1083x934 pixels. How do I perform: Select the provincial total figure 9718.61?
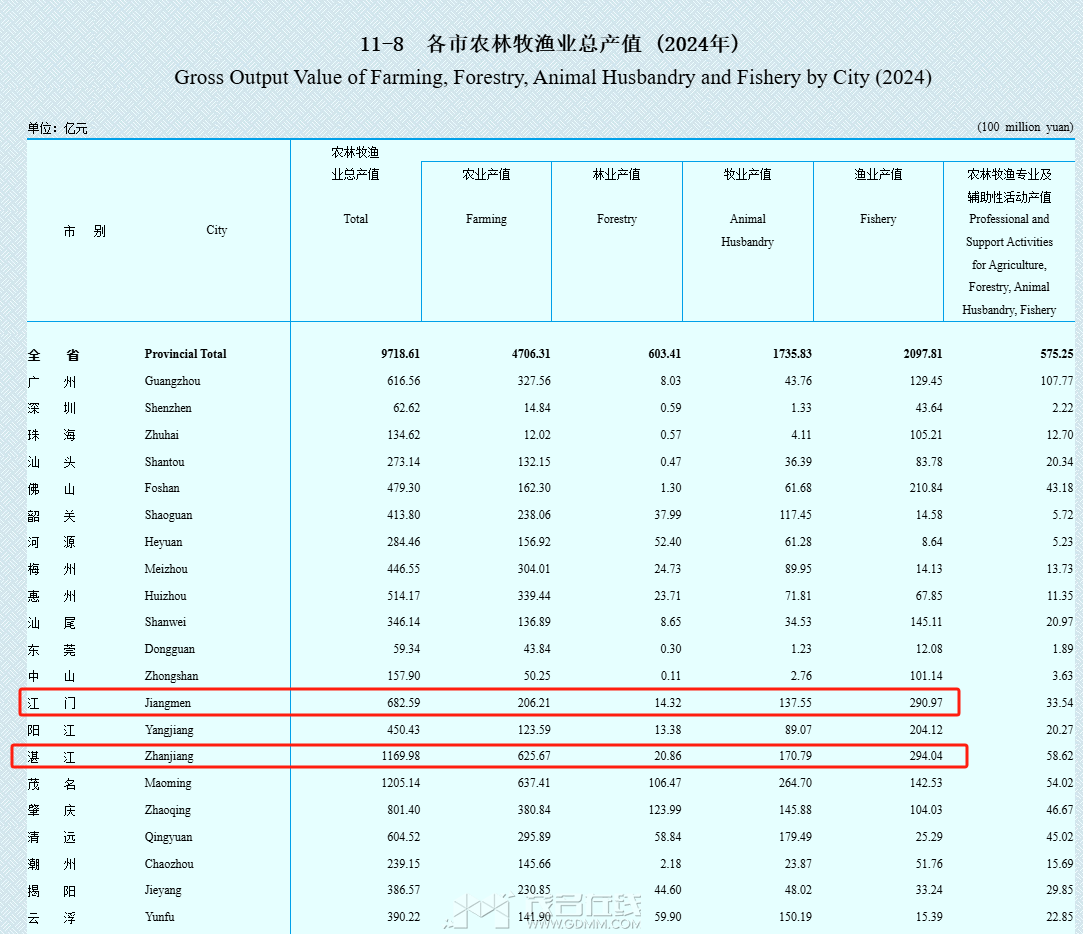tap(400, 354)
